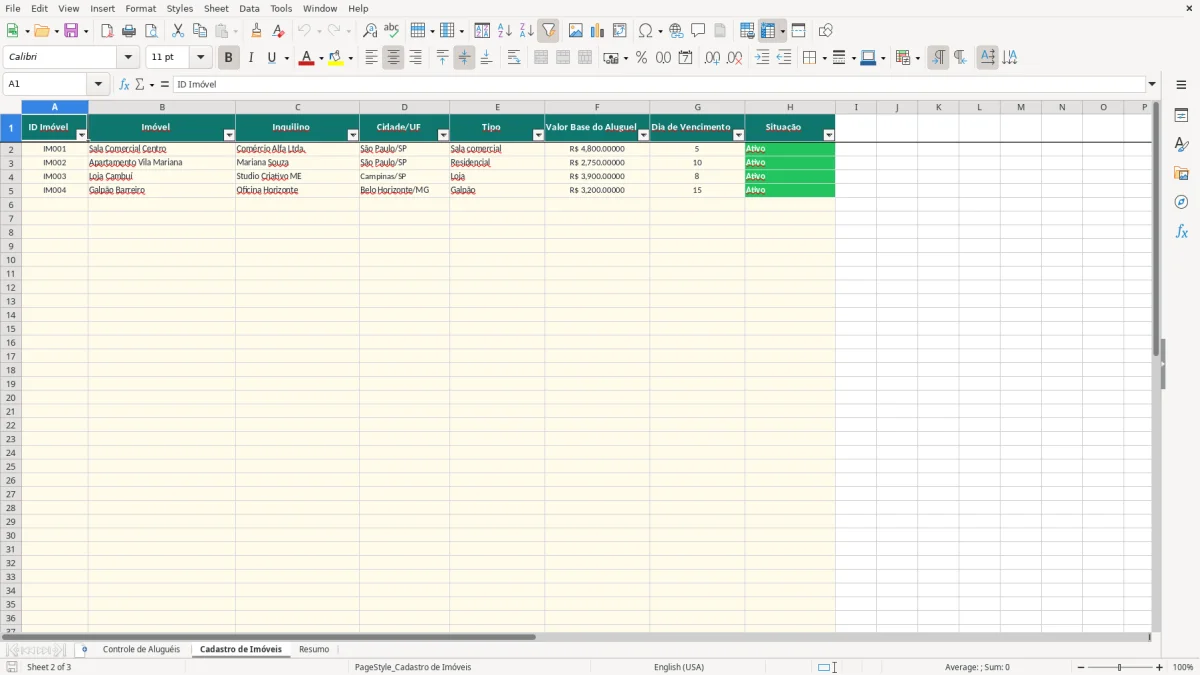Screen dimensions: 1200x675
Task: Apply the red font color swatch
Action: 307,58
